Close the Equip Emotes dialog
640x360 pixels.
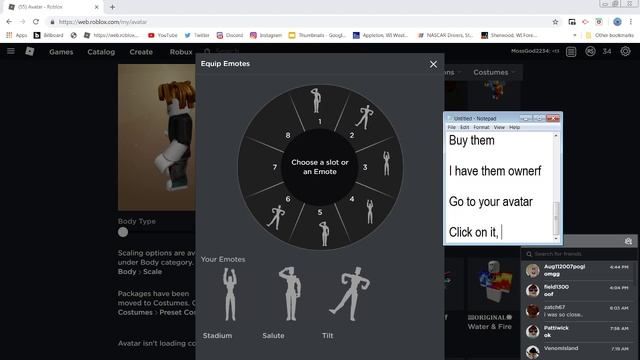[433, 64]
